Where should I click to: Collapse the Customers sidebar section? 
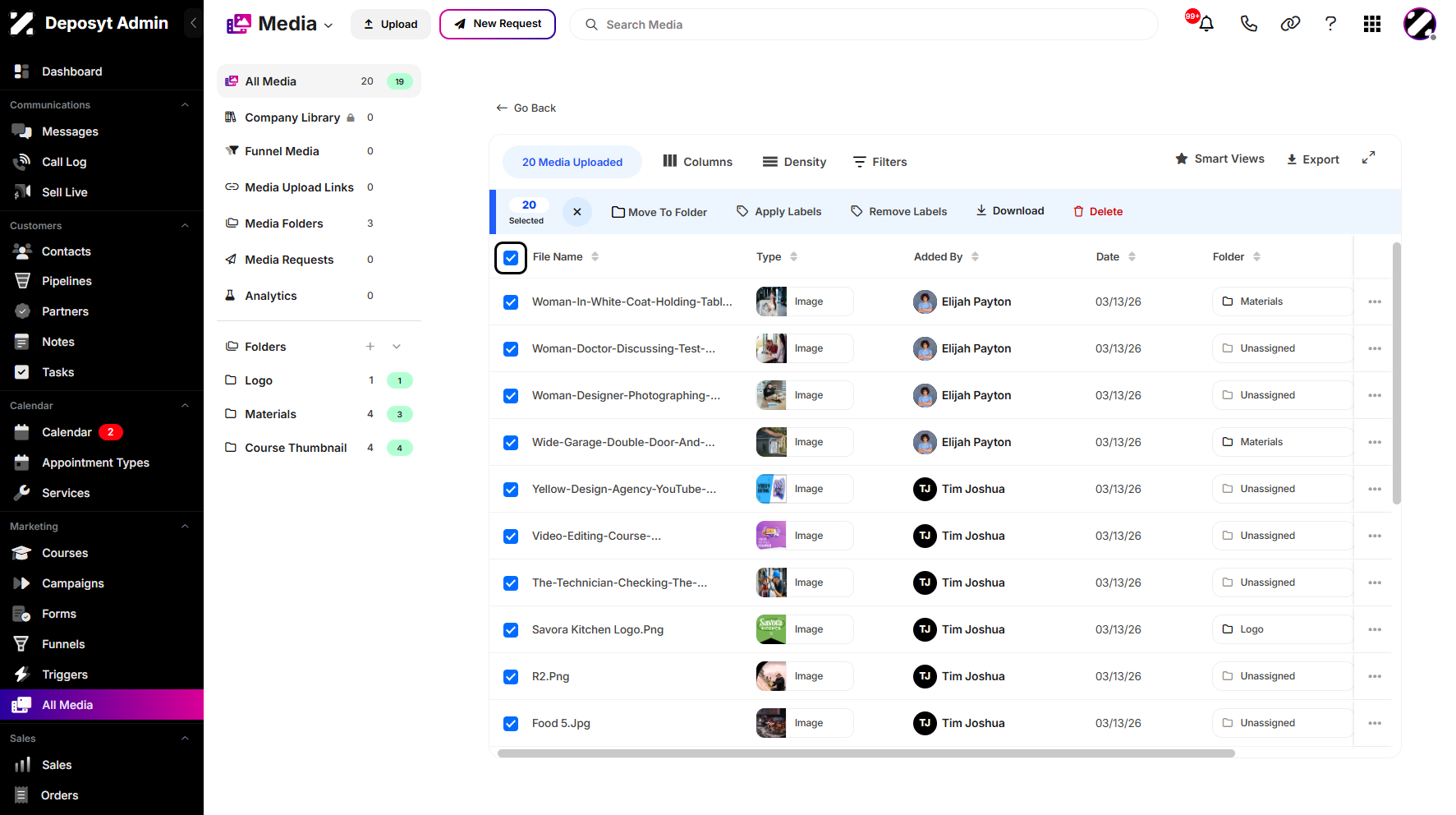pyautogui.click(x=185, y=226)
